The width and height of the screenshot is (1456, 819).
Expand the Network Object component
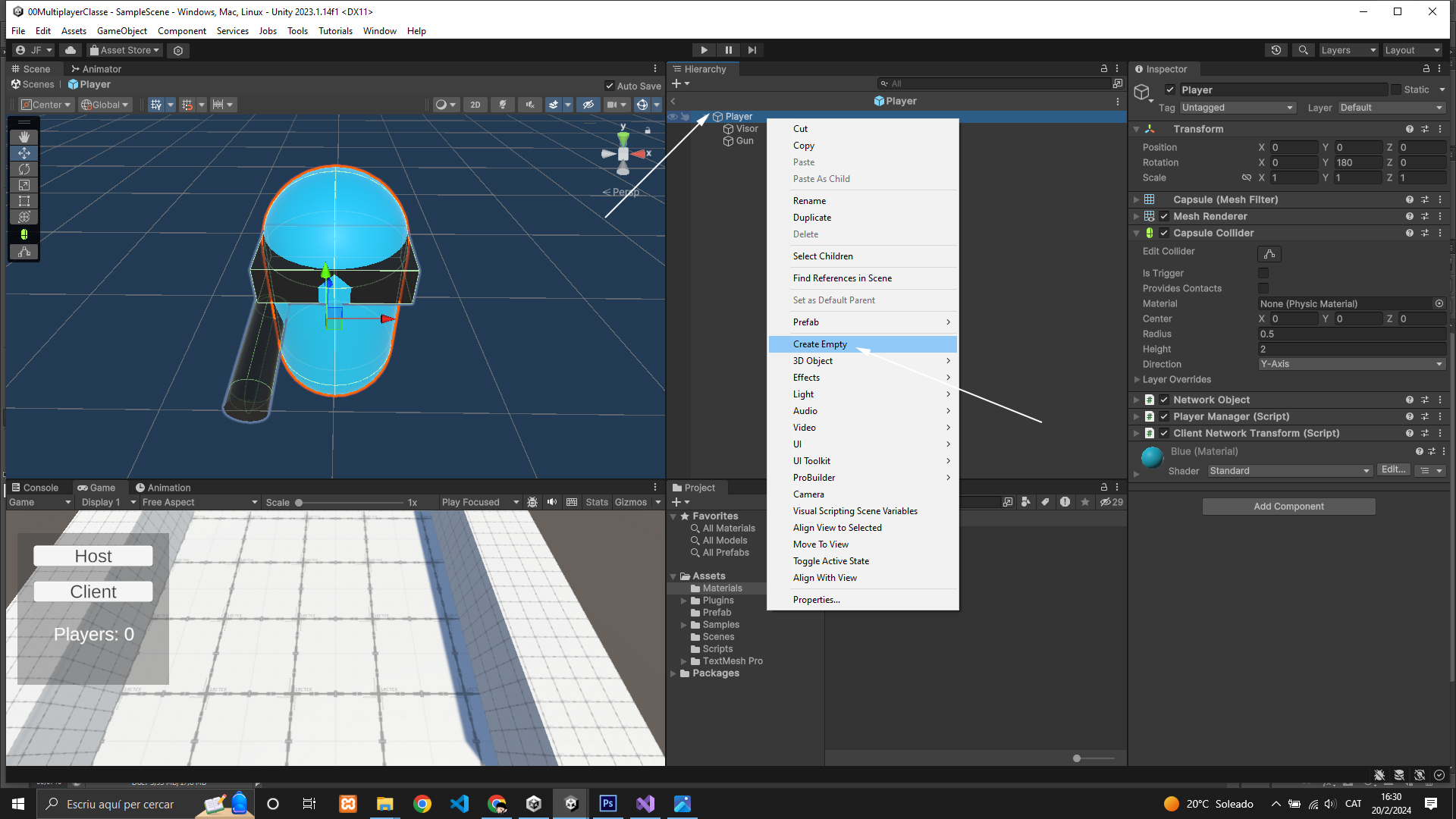(1136, 400)
